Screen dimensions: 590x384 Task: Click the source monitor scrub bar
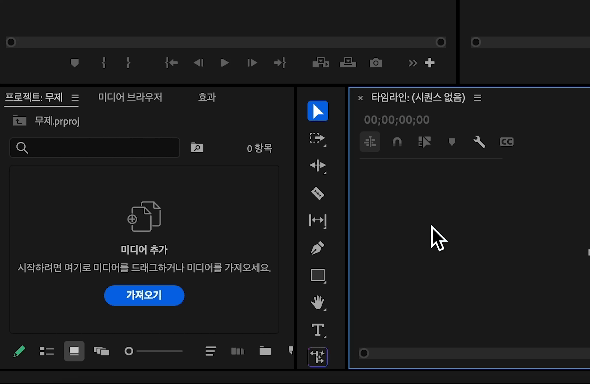click(x=226, y=42)
